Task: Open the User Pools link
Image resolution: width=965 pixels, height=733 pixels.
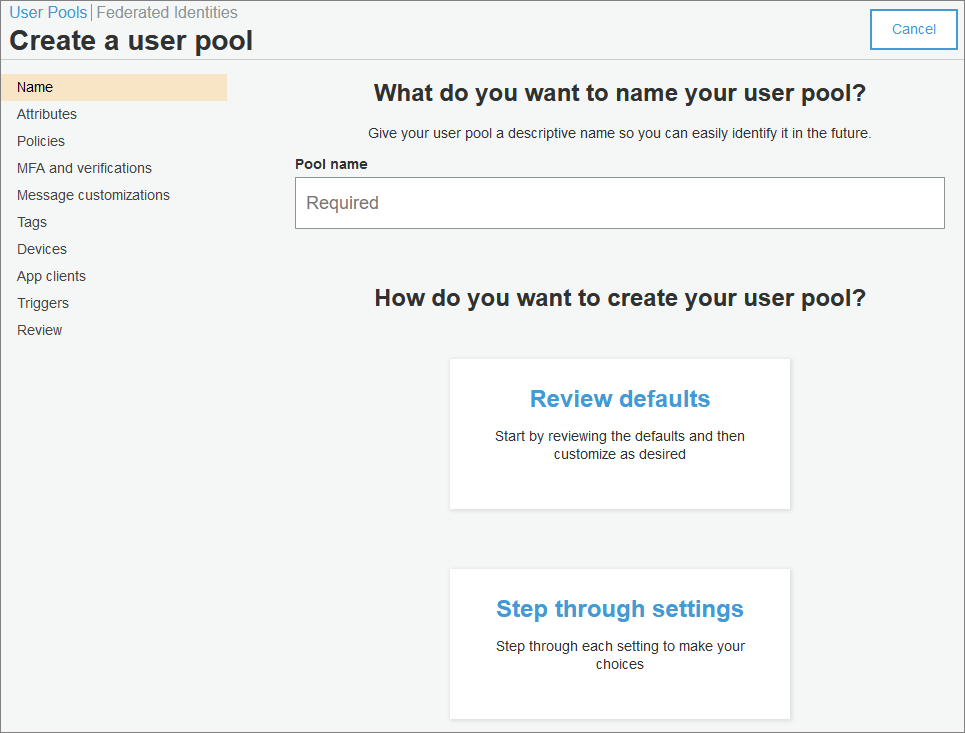Action: [48, 13]
